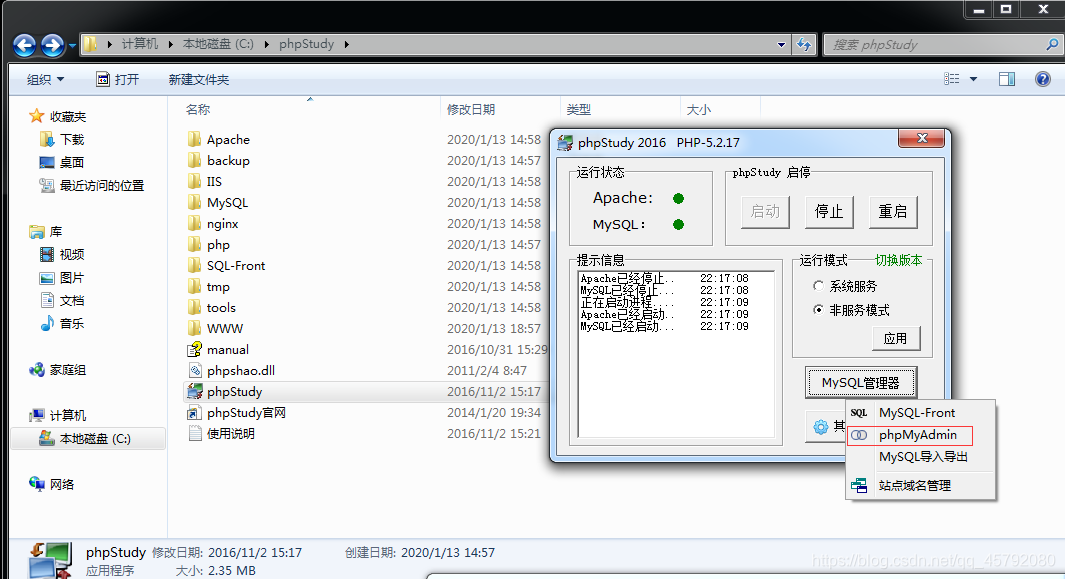Click the Explorer back navigation arrow
The image size is (1065, 579).
(25, 45)
